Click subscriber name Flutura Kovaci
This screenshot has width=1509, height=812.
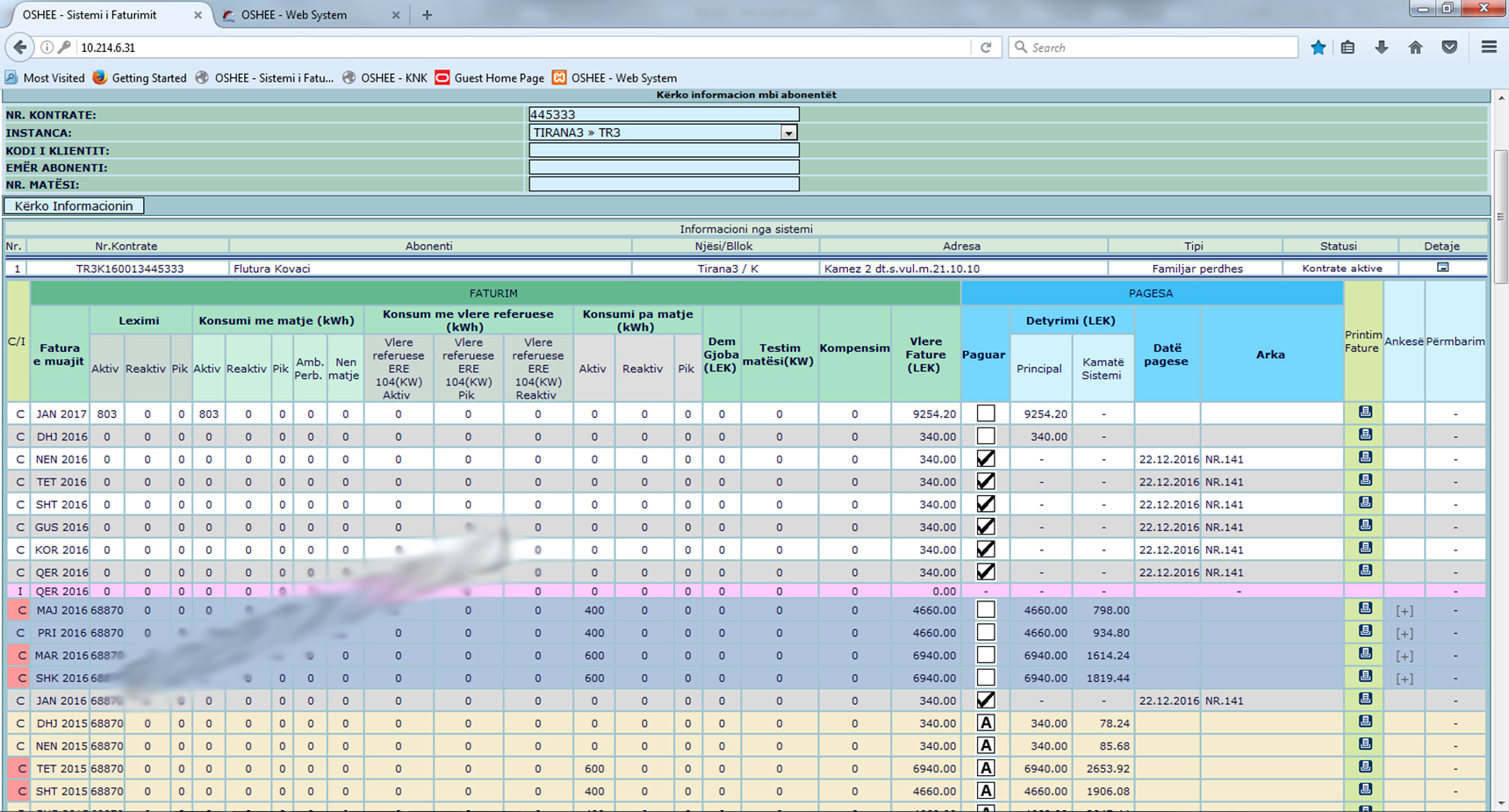pyautogui.click(x=272, y=269)
